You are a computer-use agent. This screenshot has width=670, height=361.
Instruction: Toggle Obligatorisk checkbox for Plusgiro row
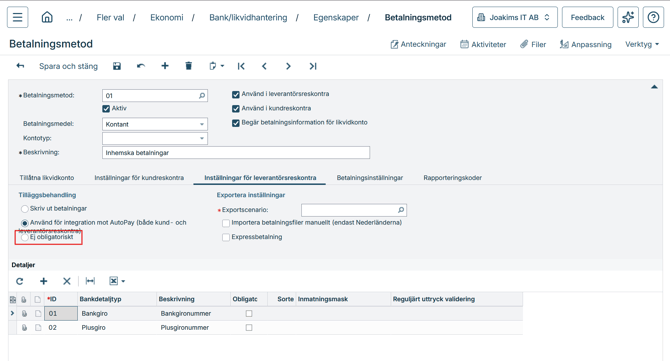pyautogui.click(x=249, y=328)
